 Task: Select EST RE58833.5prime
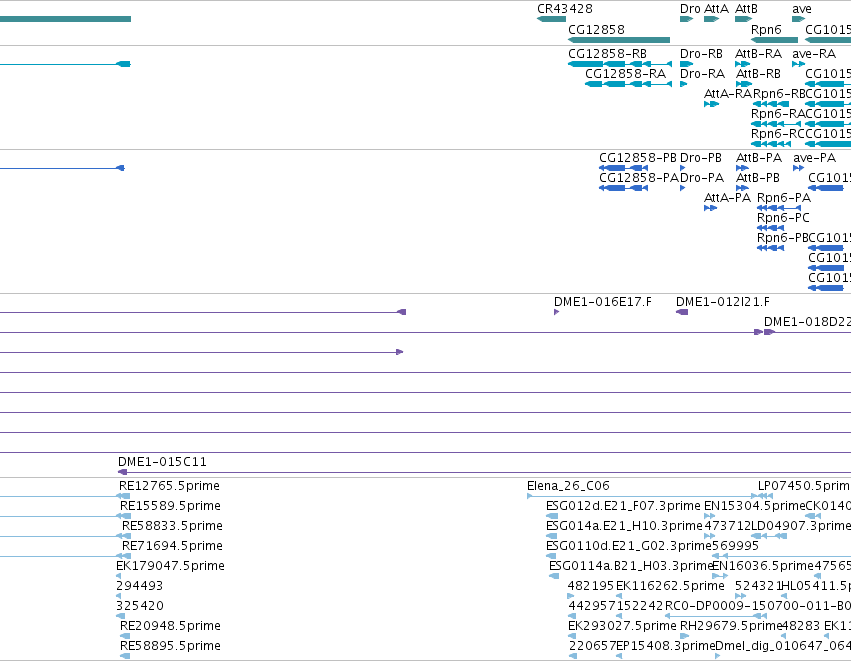tap(172, 526)
